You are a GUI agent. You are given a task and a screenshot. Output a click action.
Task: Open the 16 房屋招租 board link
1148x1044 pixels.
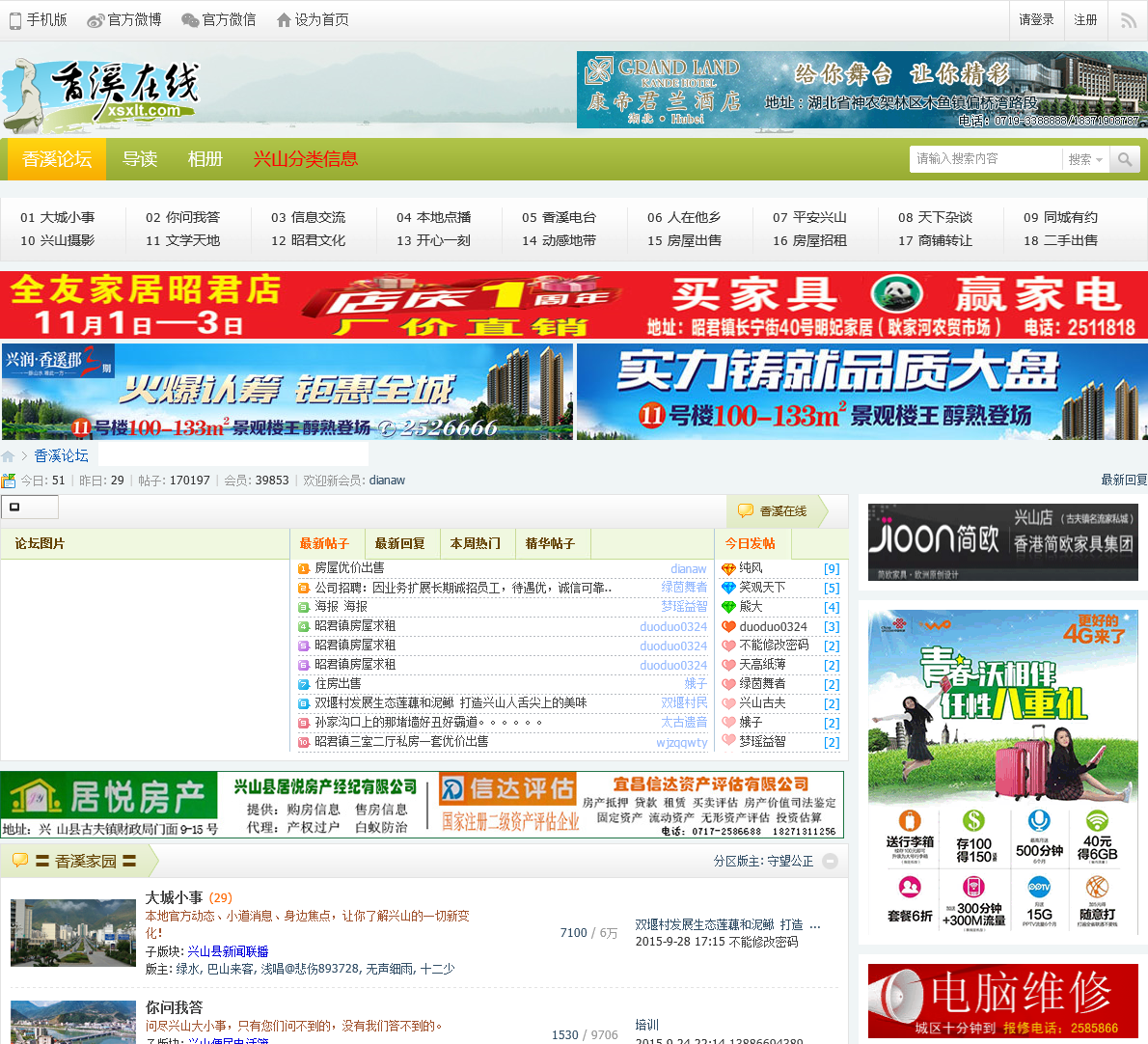(x=809, y=240)
